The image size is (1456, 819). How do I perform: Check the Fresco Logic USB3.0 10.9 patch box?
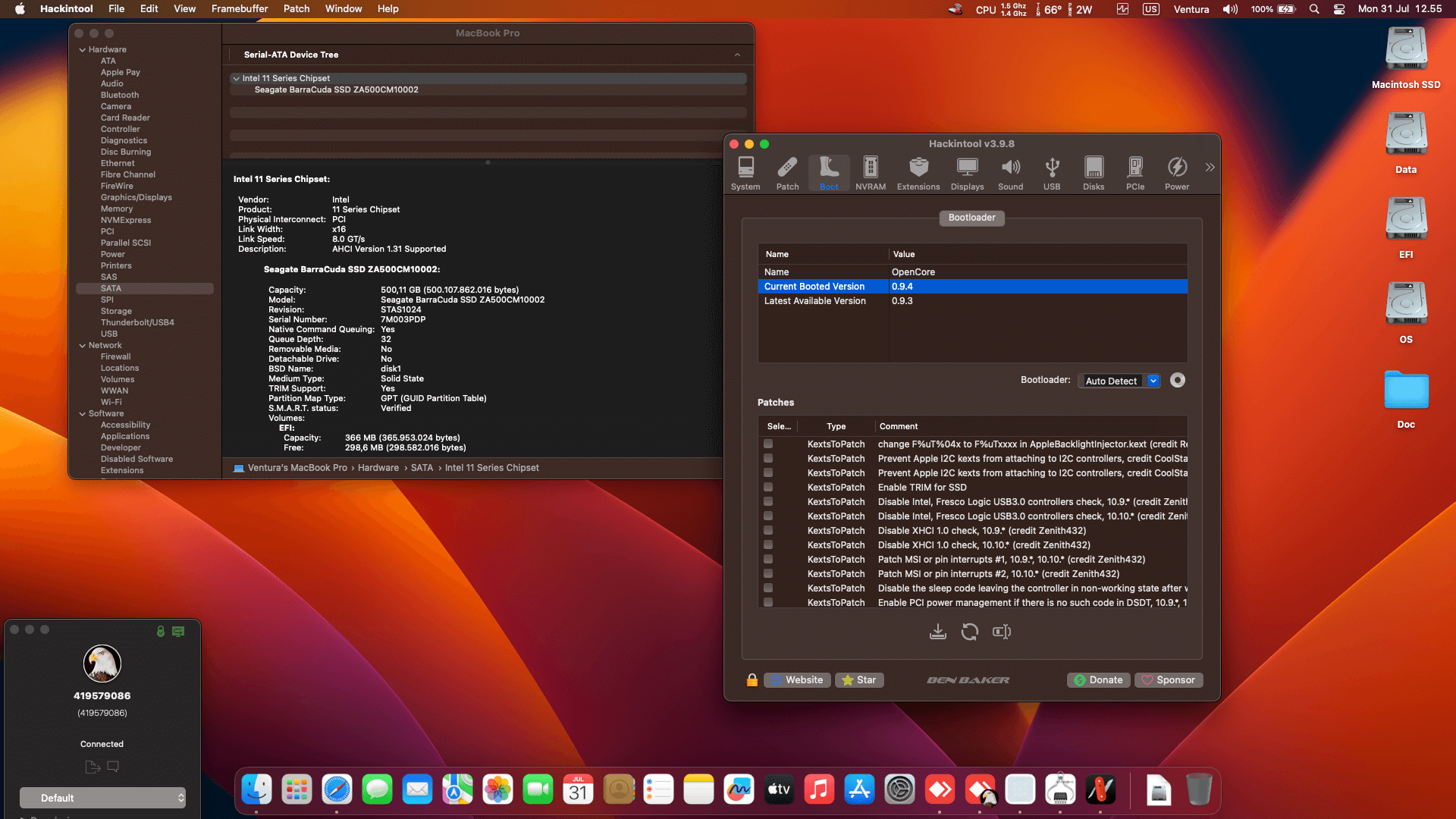[x=768, y=502]
